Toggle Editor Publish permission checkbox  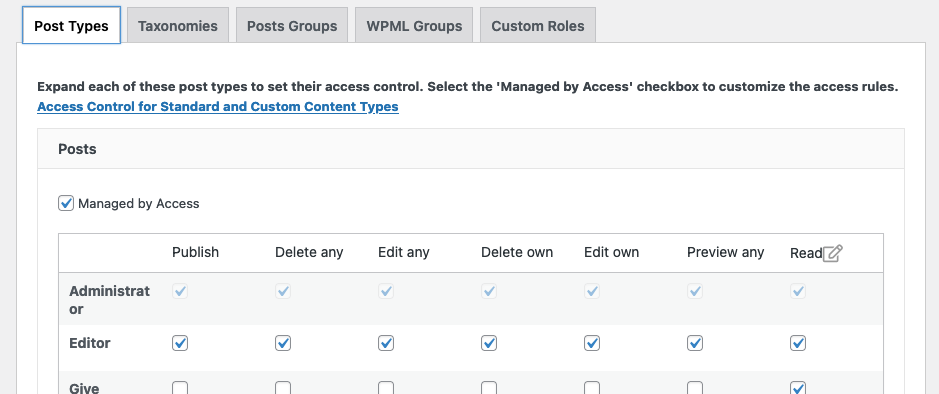(180, 343)
